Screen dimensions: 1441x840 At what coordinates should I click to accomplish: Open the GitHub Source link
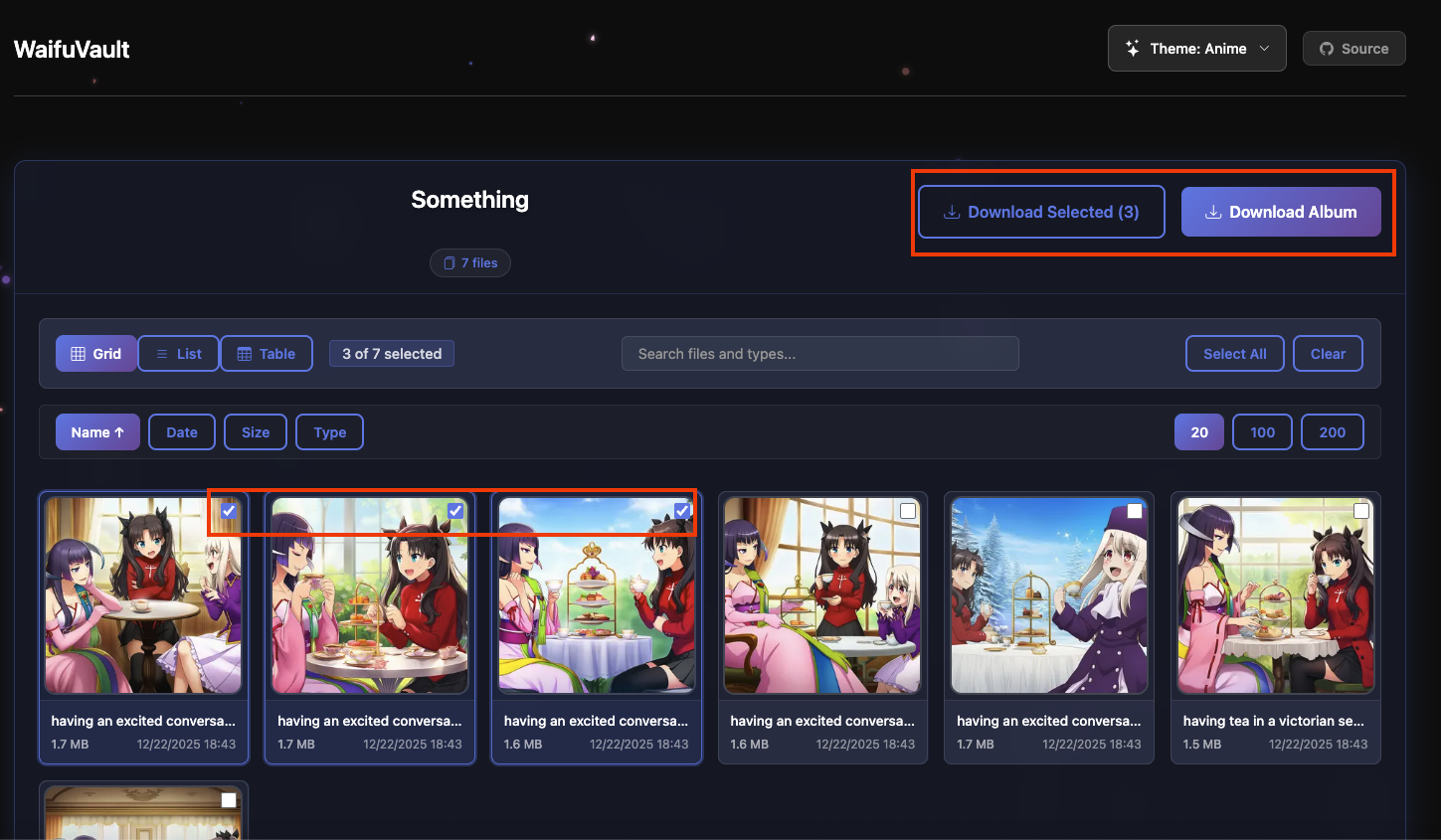pyautogui.click(x=1353, y=49)
